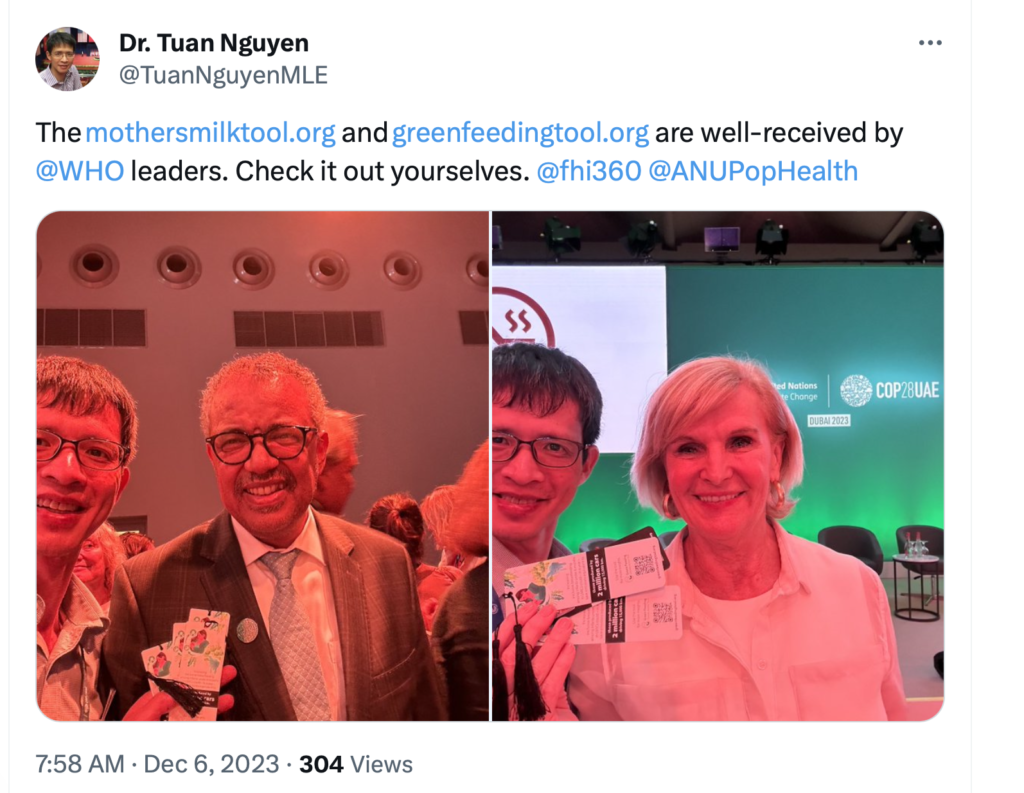Click the COP28UAE logo in right photo
This screenshot has height=793, width=1024.
click(889, 391)
